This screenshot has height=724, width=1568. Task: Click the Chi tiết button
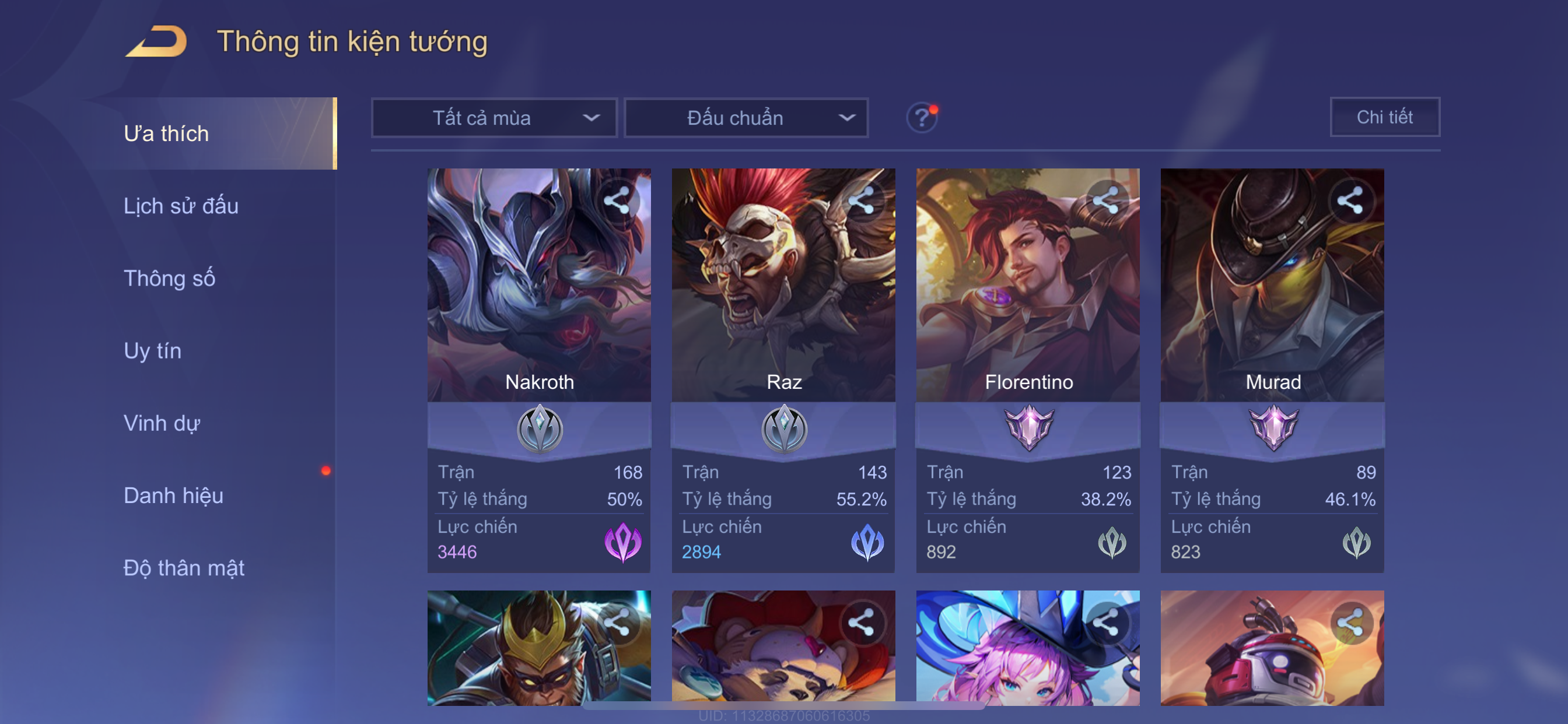click(x=1385, y=117)
